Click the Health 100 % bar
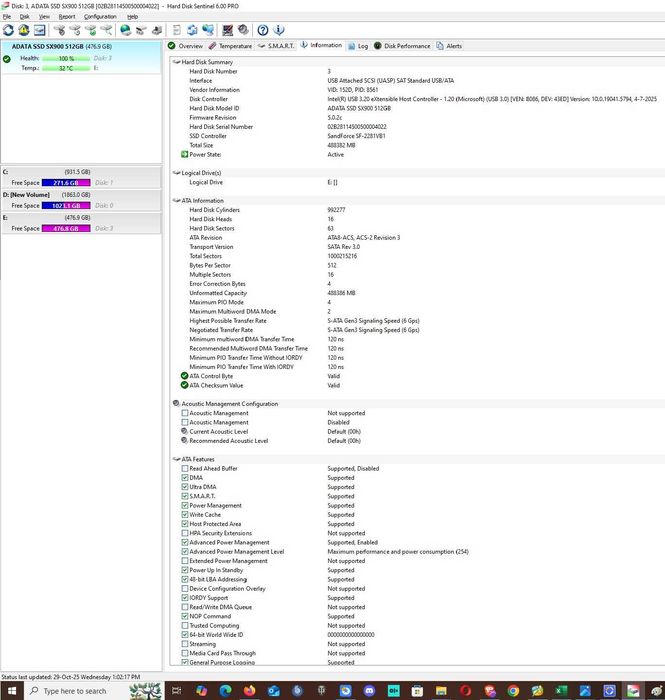665x700 pixels. point(66,58)
